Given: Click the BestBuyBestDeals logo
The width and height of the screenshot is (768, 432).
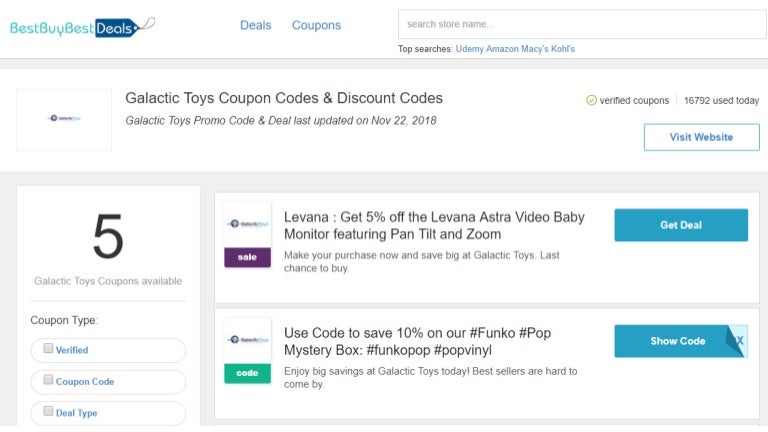Looking at the screenshot, I should click(82, 27).
